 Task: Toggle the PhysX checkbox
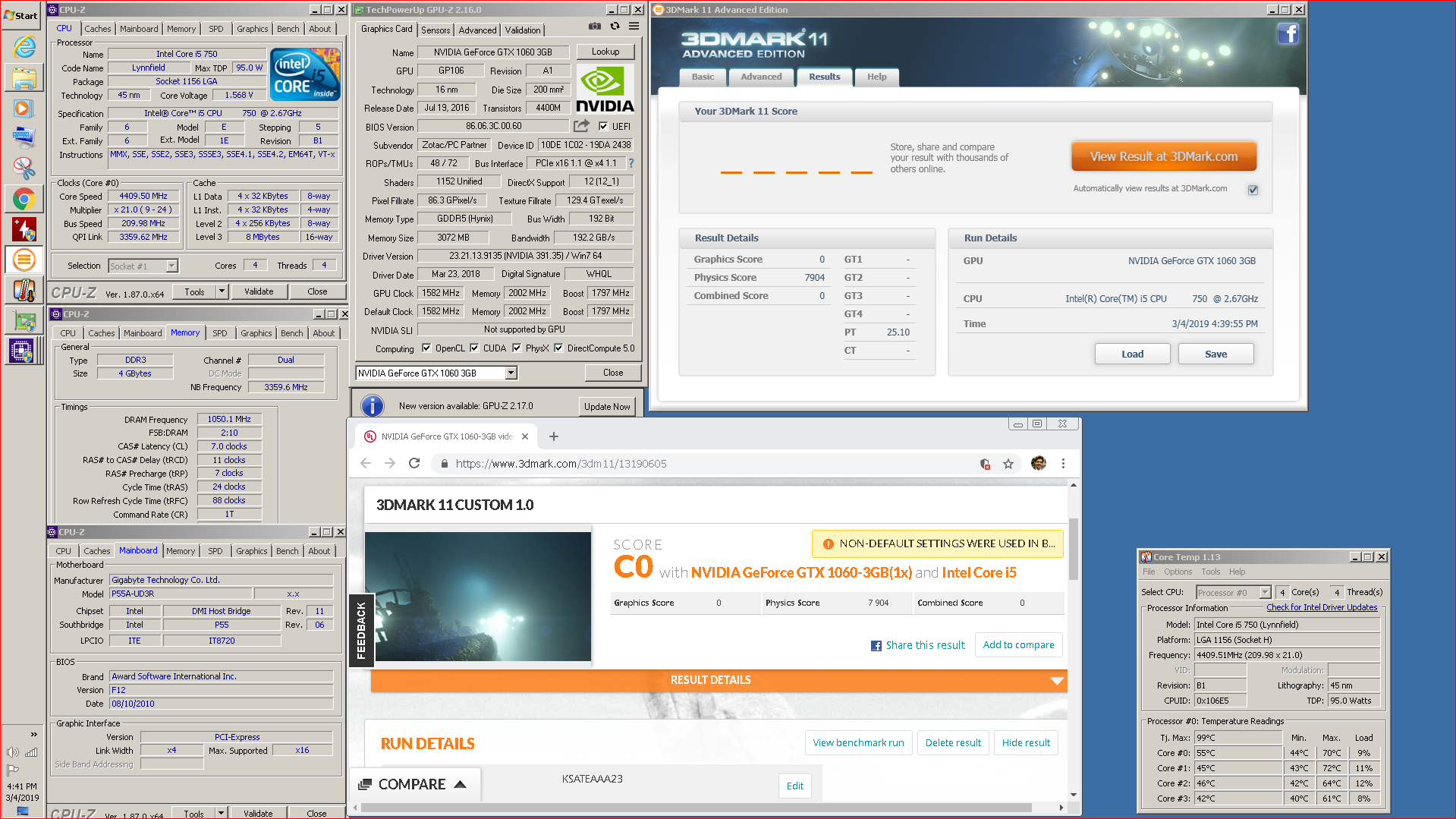517,348
